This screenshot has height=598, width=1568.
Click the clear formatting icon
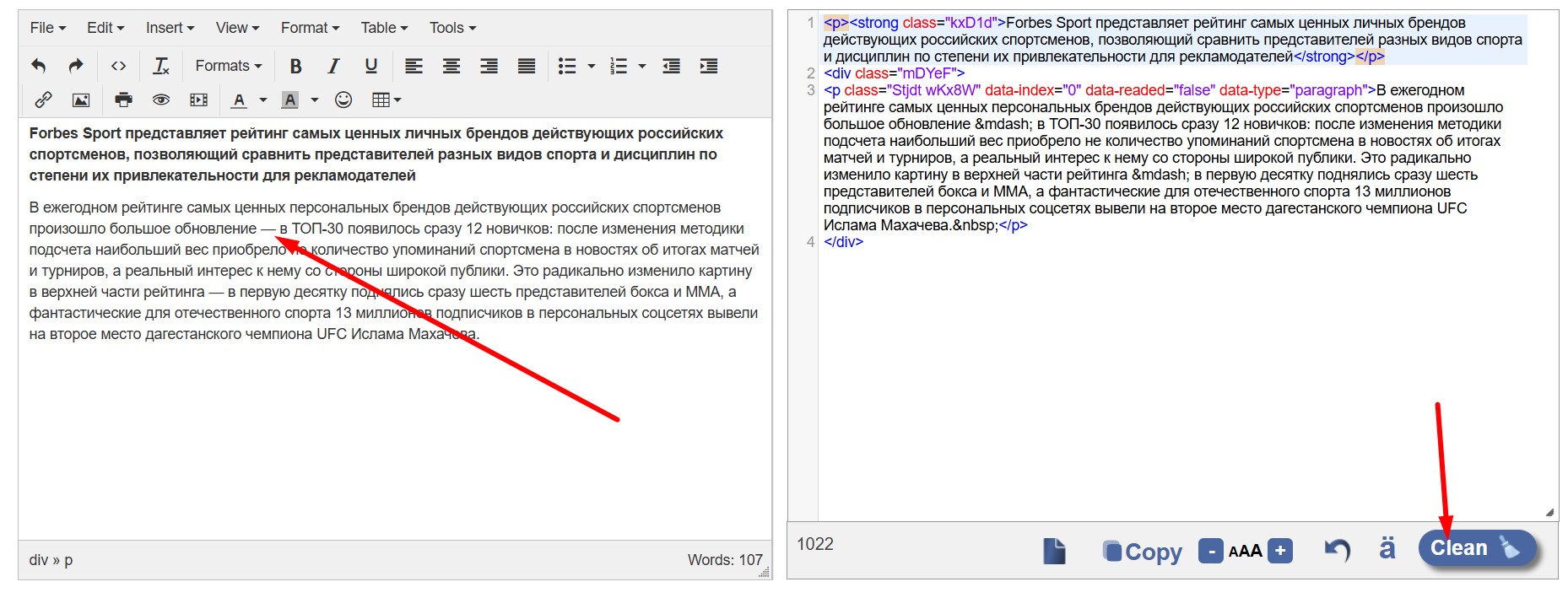tap(160, 66)
